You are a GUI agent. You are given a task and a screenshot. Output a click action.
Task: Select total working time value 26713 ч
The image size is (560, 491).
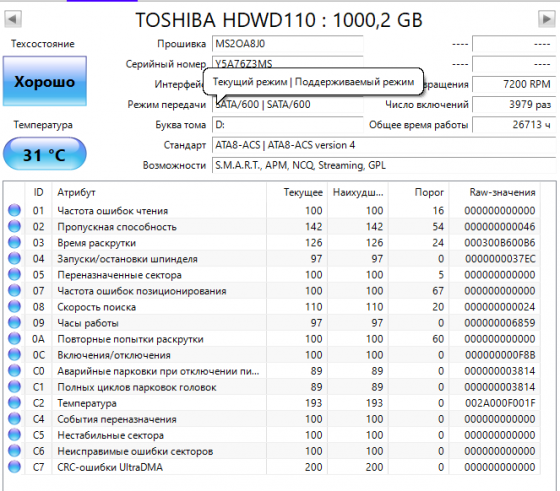514,125
